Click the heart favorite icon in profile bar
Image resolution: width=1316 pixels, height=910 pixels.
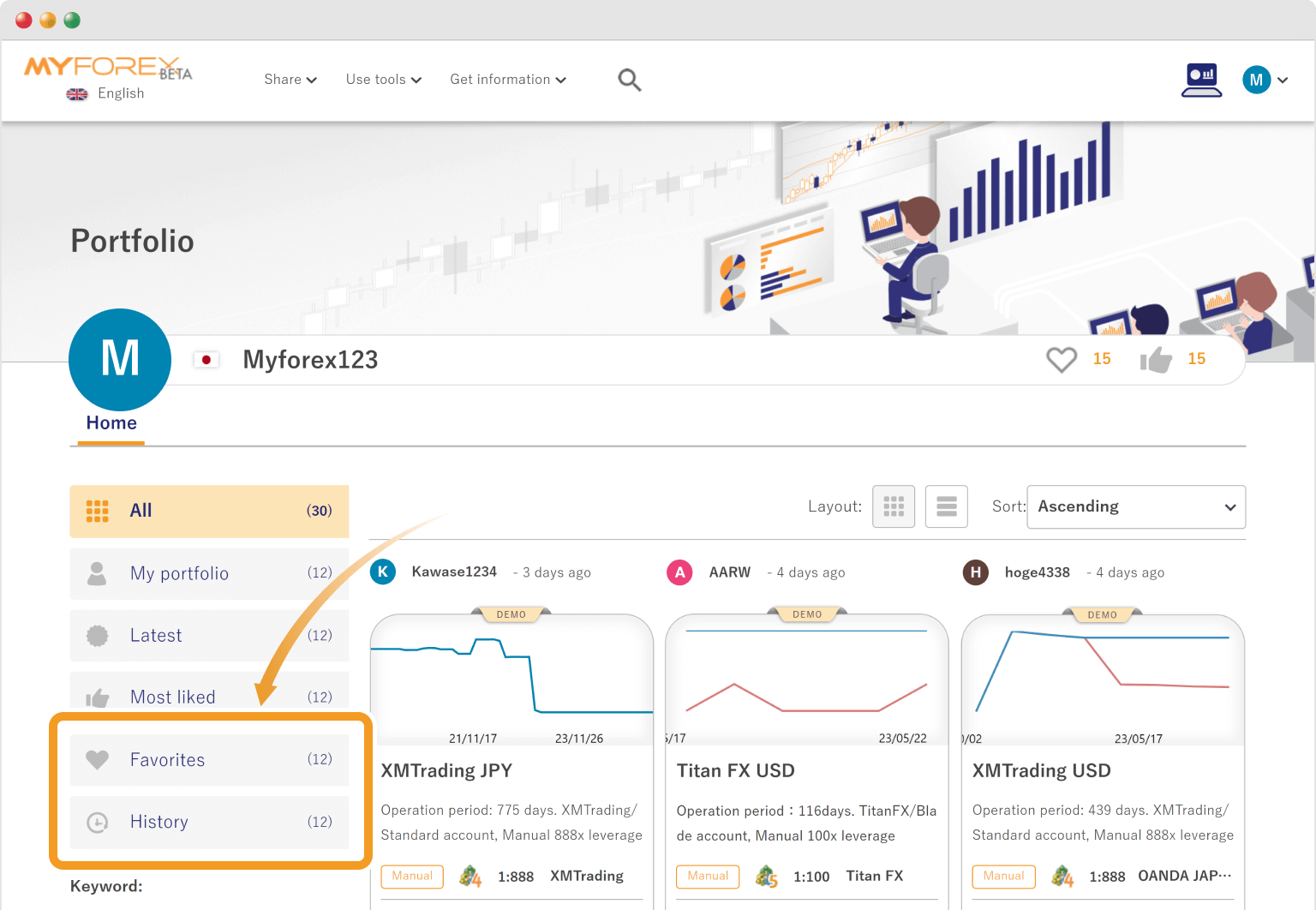(x=1062, y=359)
